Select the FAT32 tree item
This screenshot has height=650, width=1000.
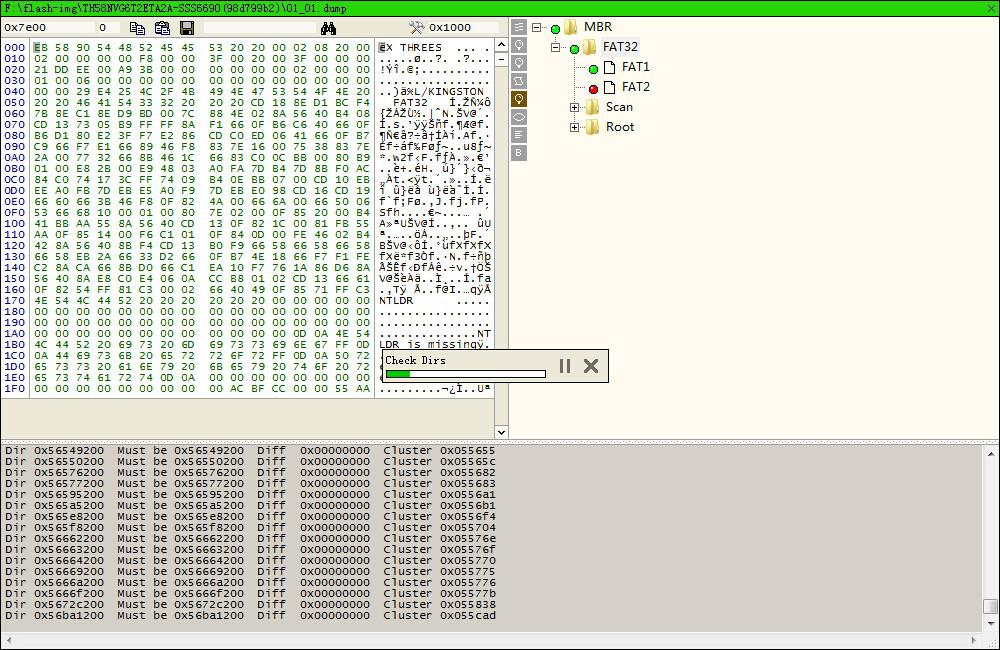[620, 47]
